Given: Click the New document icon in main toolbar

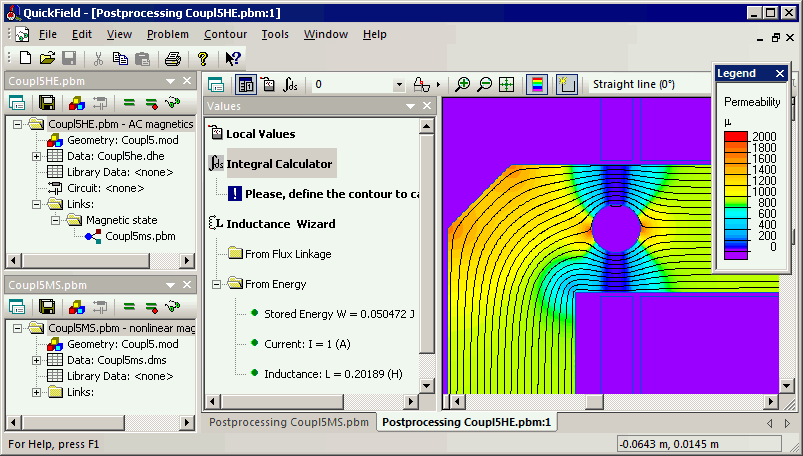Looking at the screenshot, I should [x=25, y=58].
